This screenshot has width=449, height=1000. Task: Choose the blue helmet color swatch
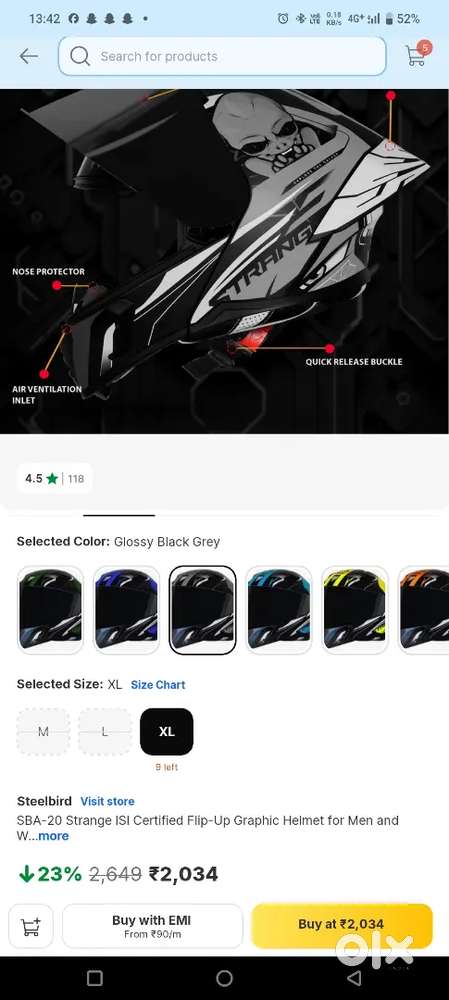[126, 610]
